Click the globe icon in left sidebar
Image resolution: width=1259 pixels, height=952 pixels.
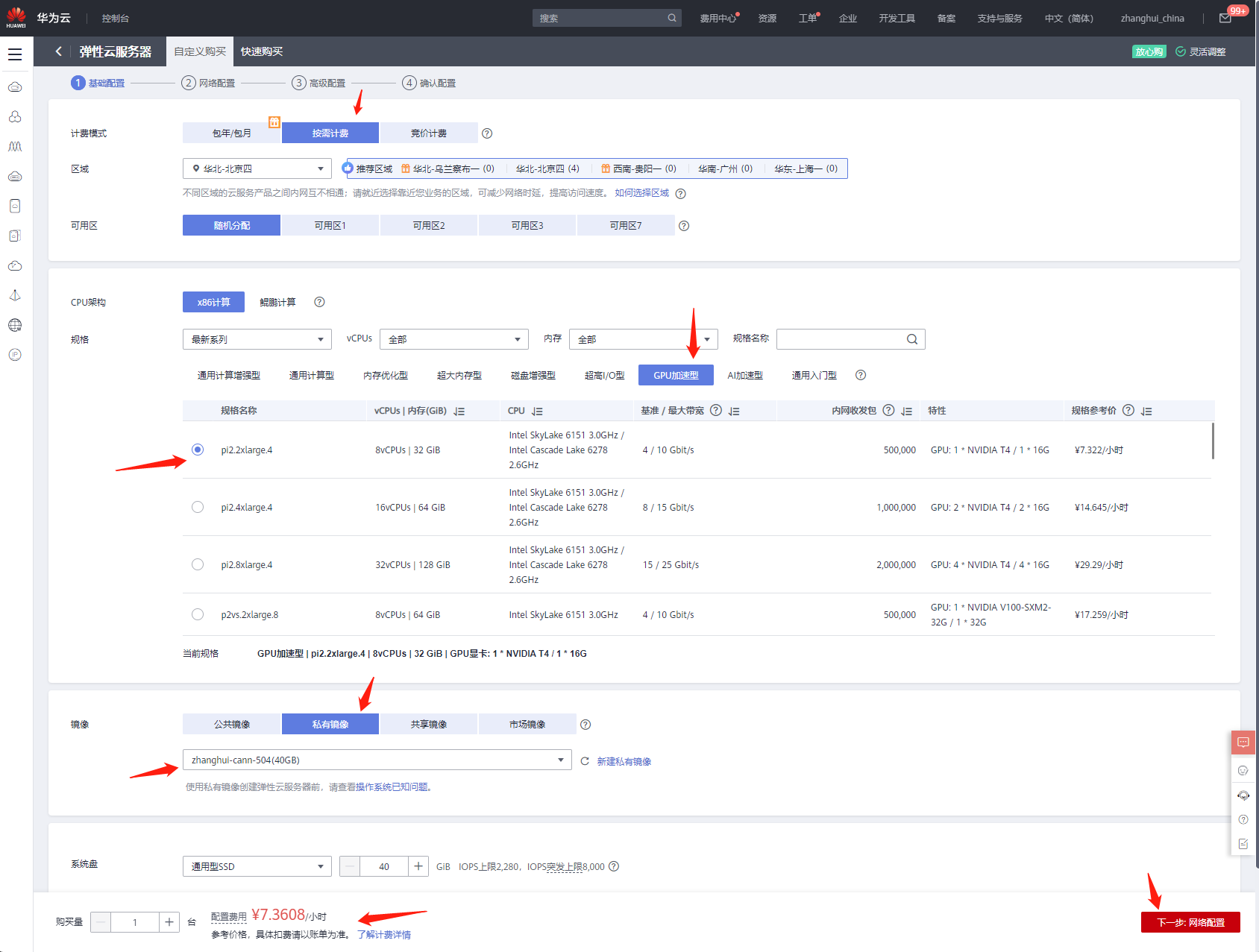pyautogui.click(x=15, y=325)
